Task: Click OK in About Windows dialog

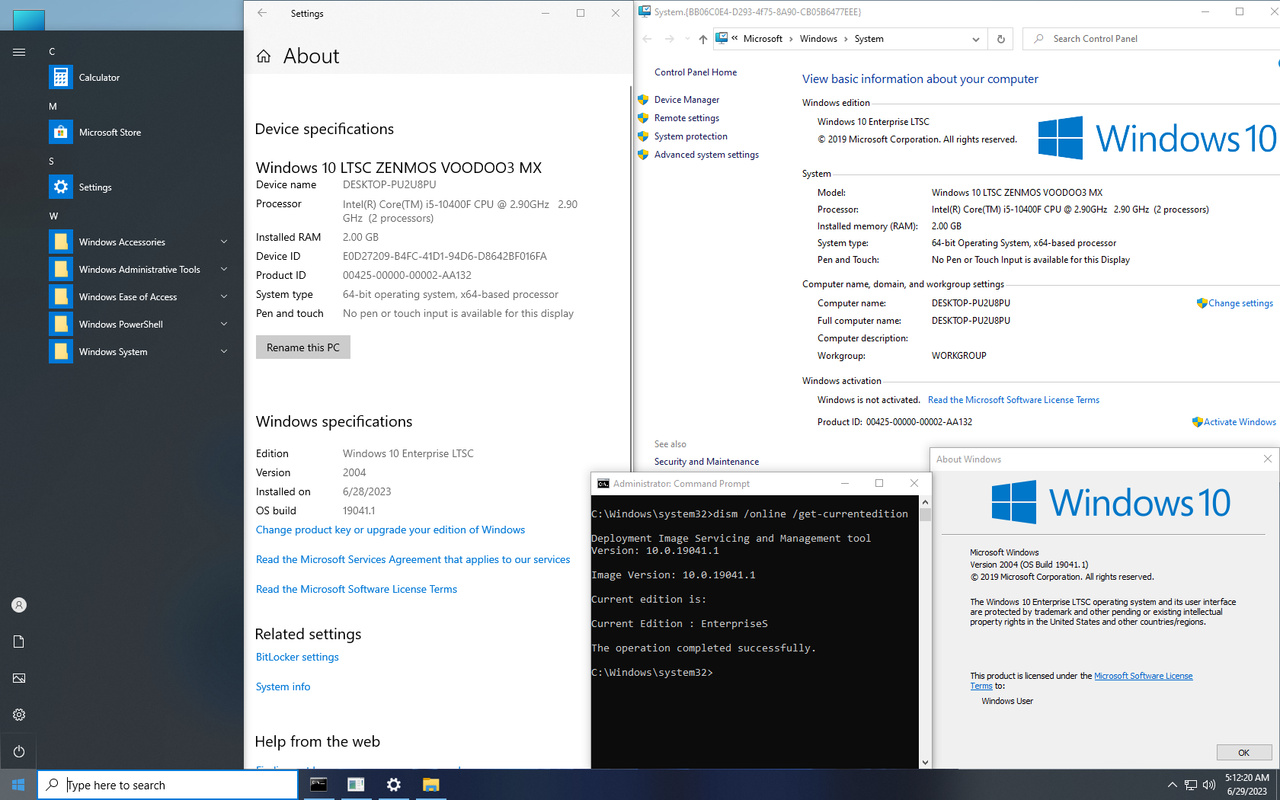Action: pyautogui.click(x=1244, y=752)
